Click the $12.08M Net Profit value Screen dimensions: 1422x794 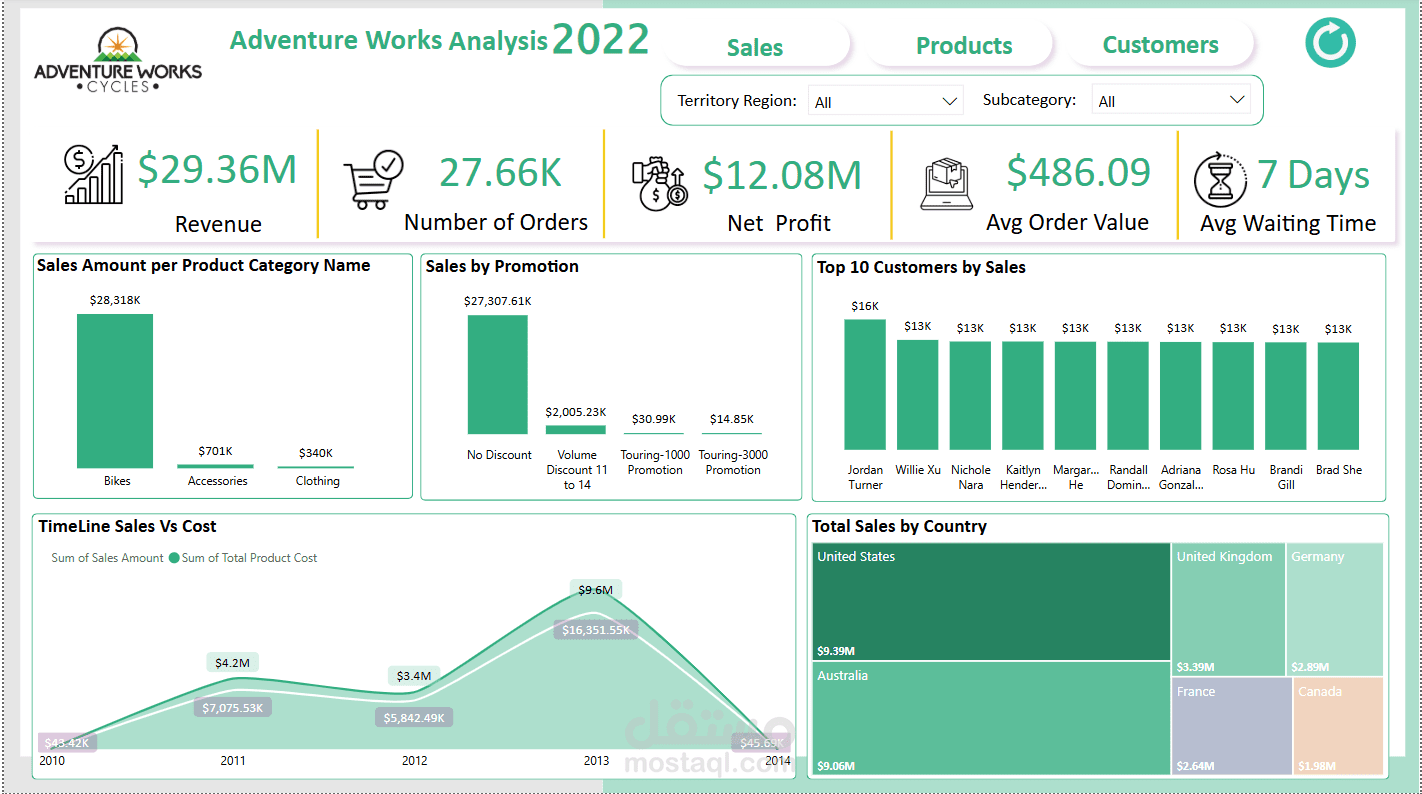click(x=782, y=175)
